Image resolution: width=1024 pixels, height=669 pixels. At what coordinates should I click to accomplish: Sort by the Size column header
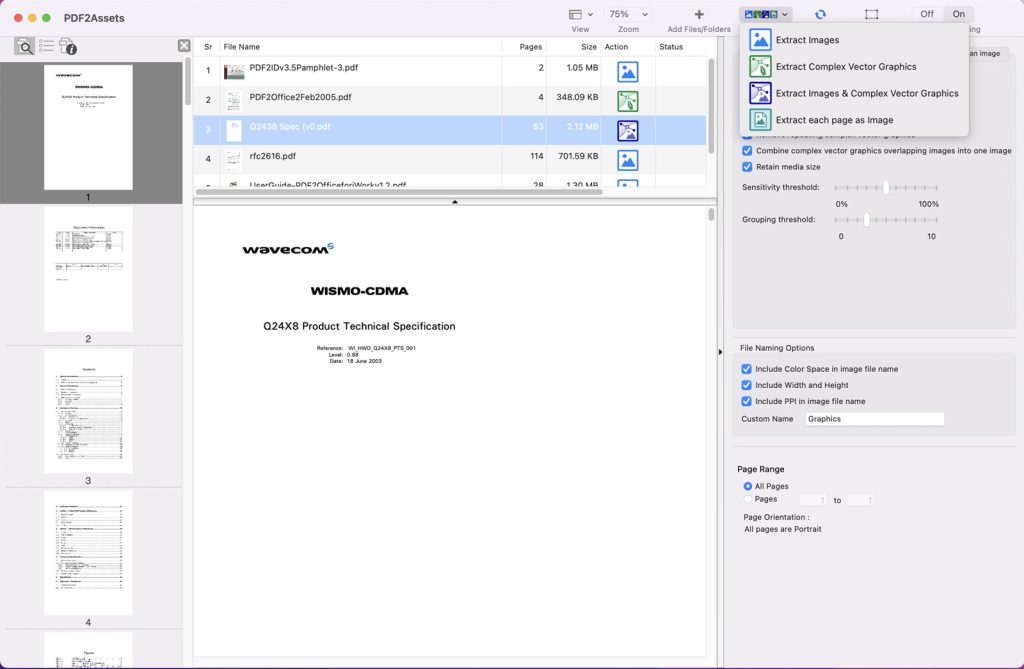(x=573, y=47)
